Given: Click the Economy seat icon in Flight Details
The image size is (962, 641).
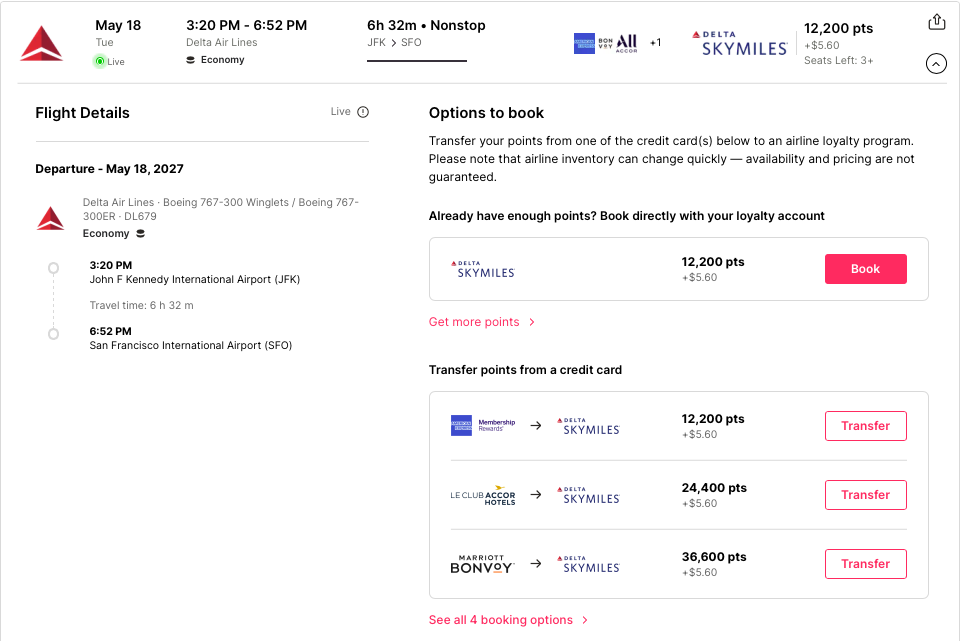Looking at the screenshot, I should [140, 233].
